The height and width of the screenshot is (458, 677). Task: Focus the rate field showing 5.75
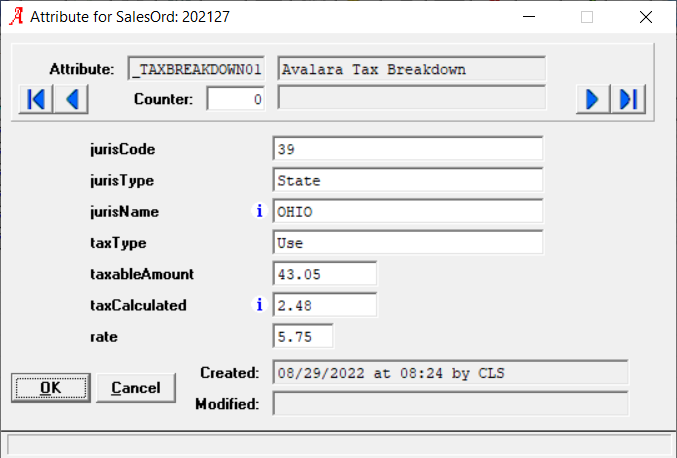click(x=303, y=336)
